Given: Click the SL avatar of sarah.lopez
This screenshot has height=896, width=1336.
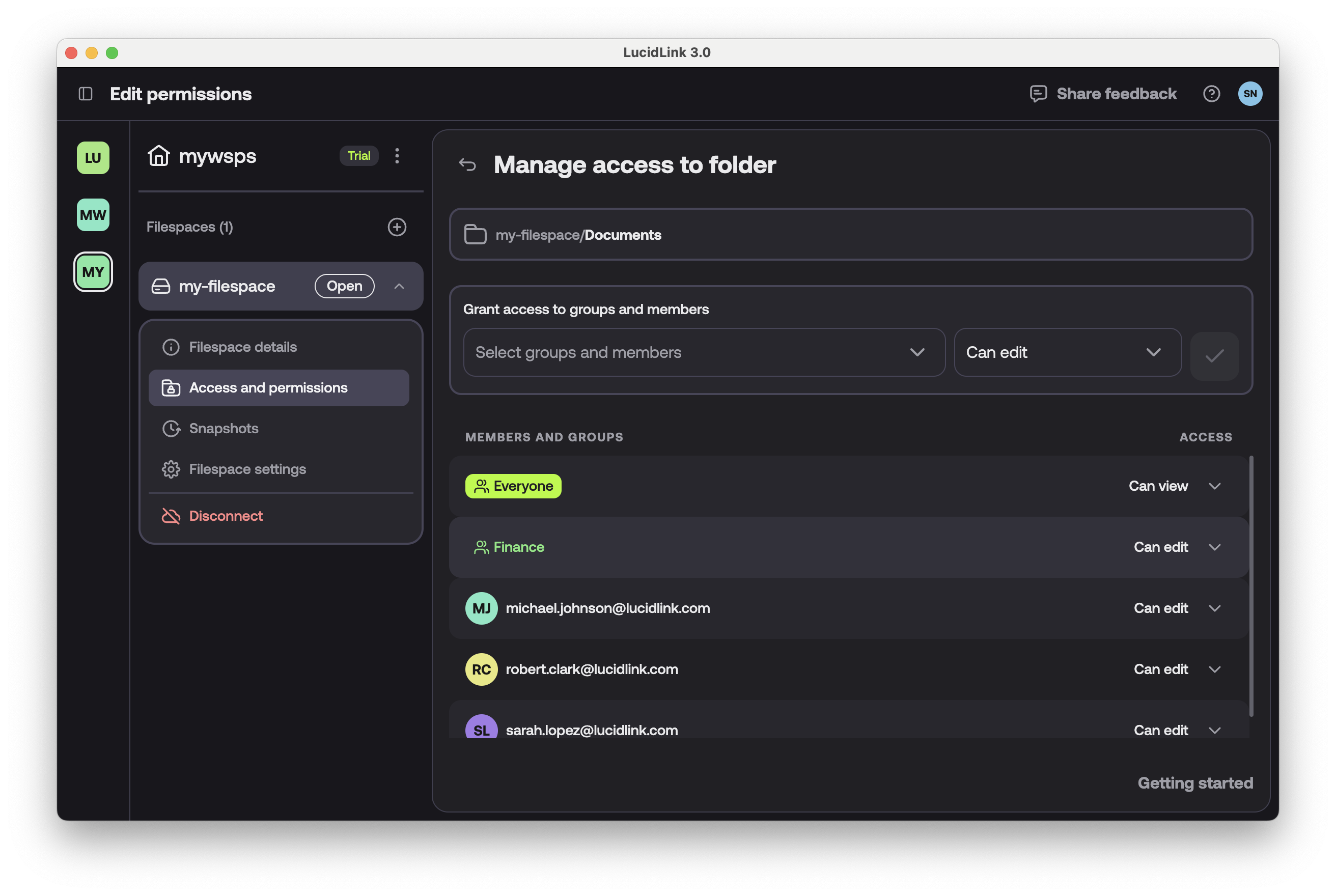Looking at the screenshot, I should [481, 727].
